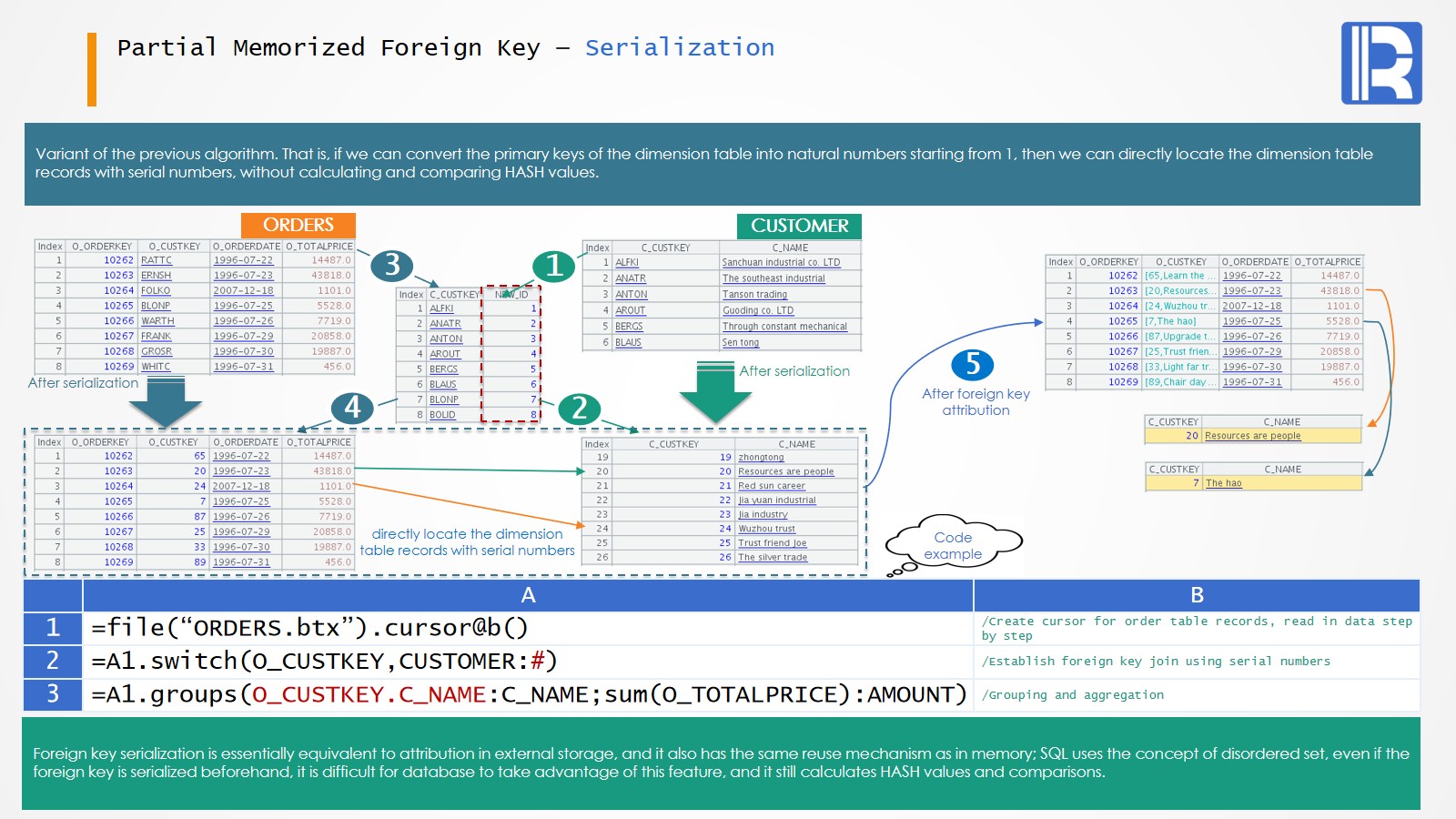Click the Sanchuan industrial co. LTD link
Screen dimensions: 1456x819
[x=781, y=263]
